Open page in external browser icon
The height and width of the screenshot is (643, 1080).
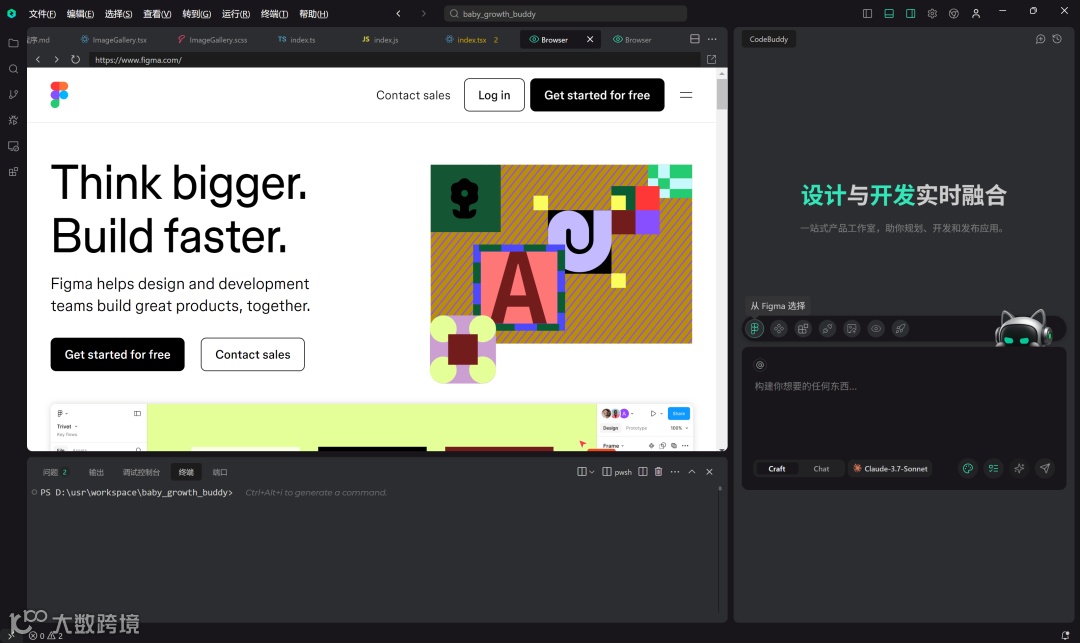click(712, 59)
